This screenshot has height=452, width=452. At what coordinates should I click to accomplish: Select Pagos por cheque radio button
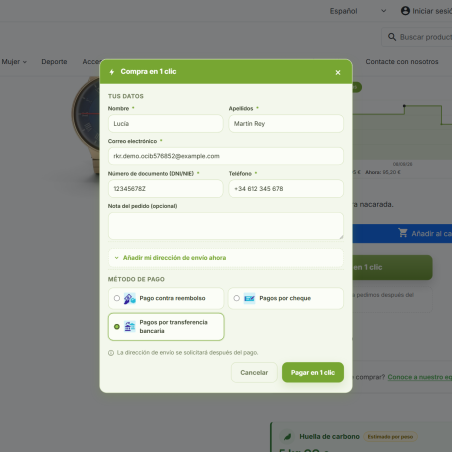[x=236, y=298]
